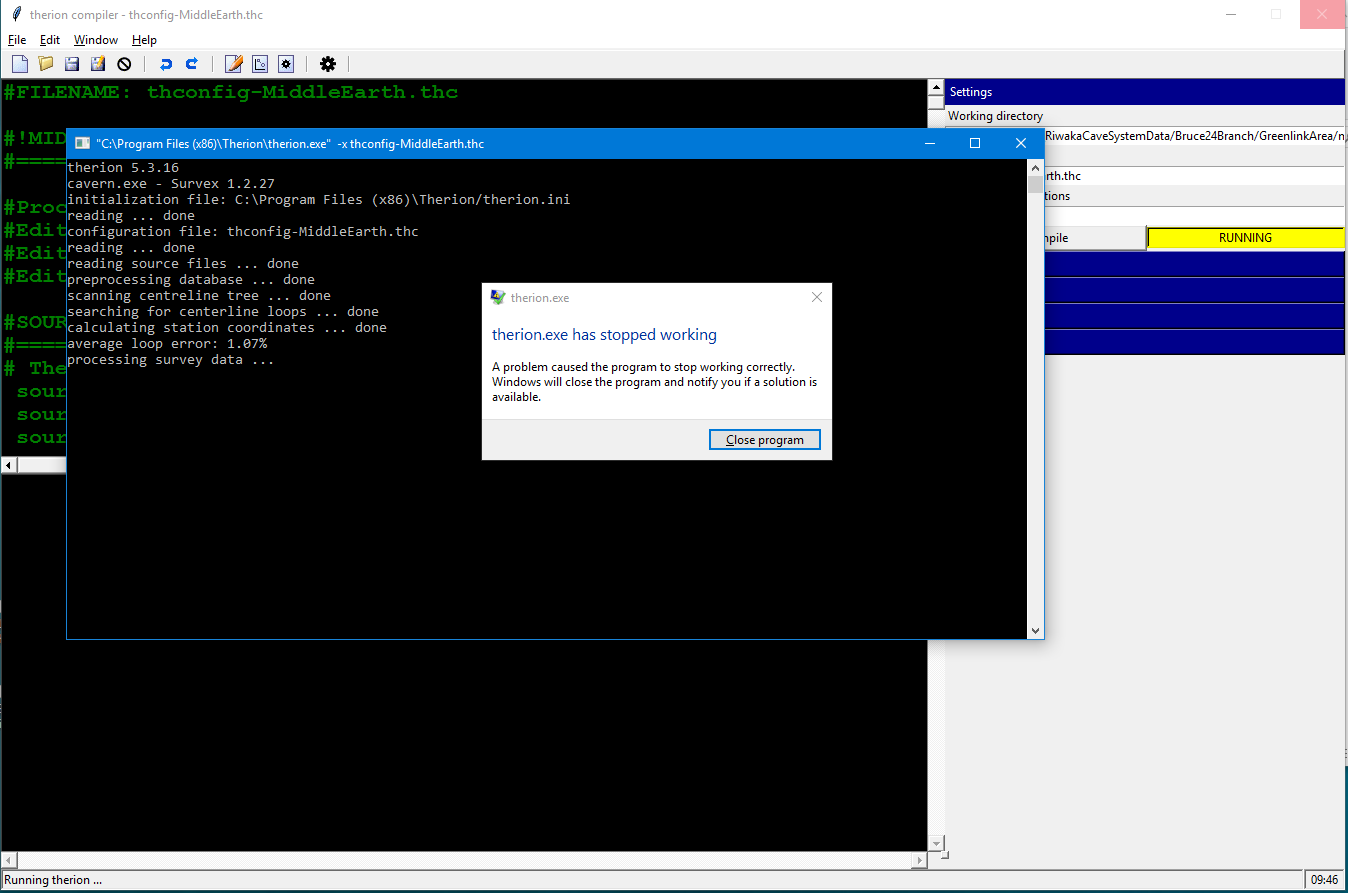Click editor vertical scrollbar down arrow
This screenshot has height=893, width=1348.
pyautogui.click(x=936, y=844)
